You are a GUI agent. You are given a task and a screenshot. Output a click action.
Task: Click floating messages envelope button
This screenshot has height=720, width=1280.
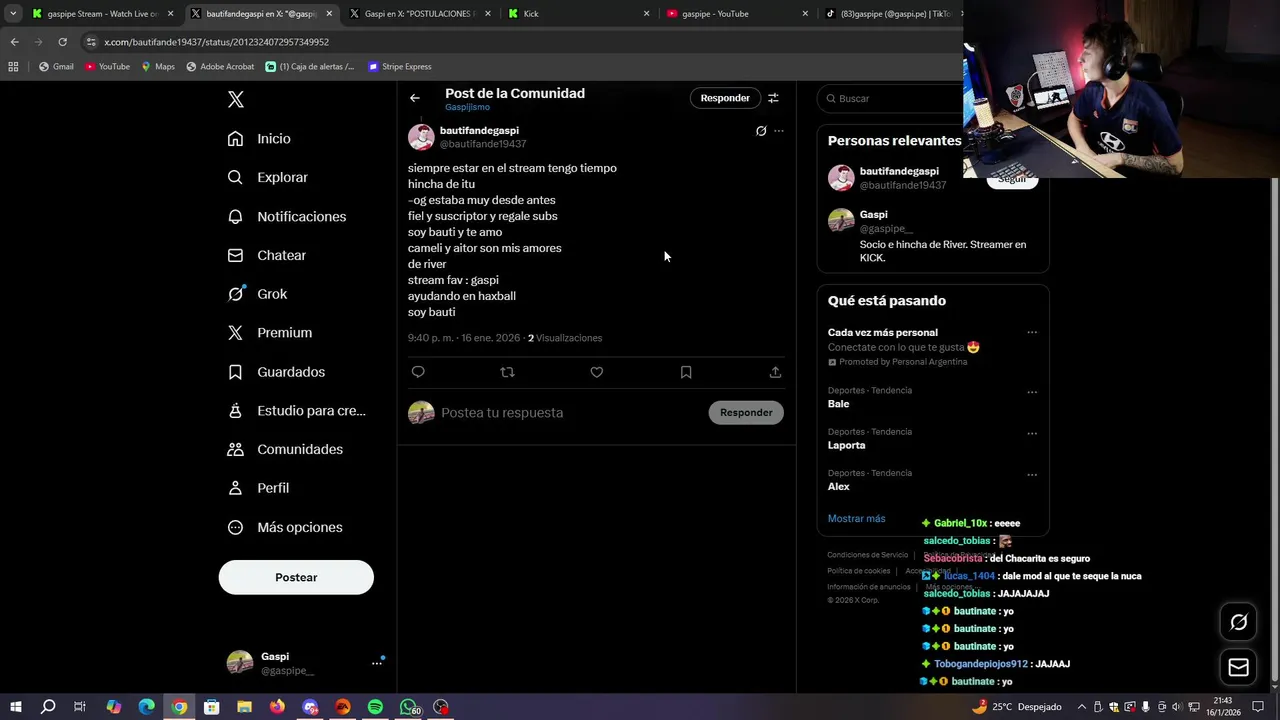(1238, 667)
